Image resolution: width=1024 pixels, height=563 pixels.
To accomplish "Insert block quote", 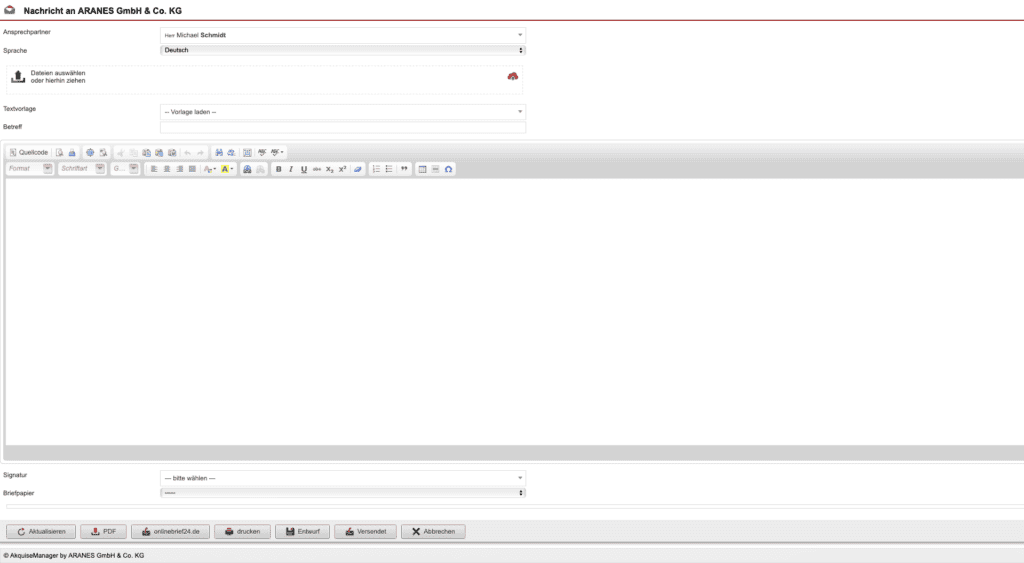I will click(x=404, y=169).
